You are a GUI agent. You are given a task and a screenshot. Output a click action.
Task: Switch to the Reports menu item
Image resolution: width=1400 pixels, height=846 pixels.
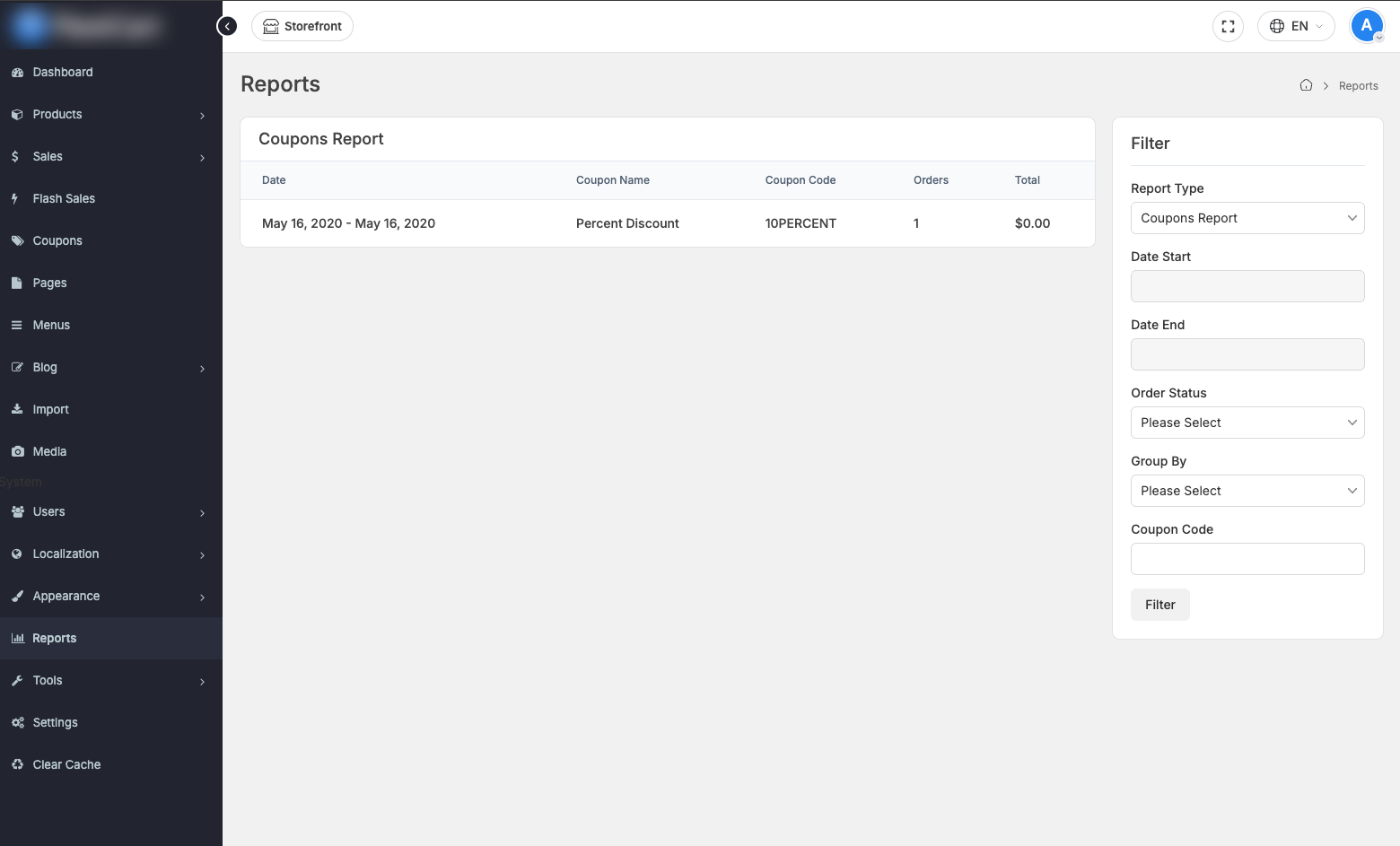53,638
